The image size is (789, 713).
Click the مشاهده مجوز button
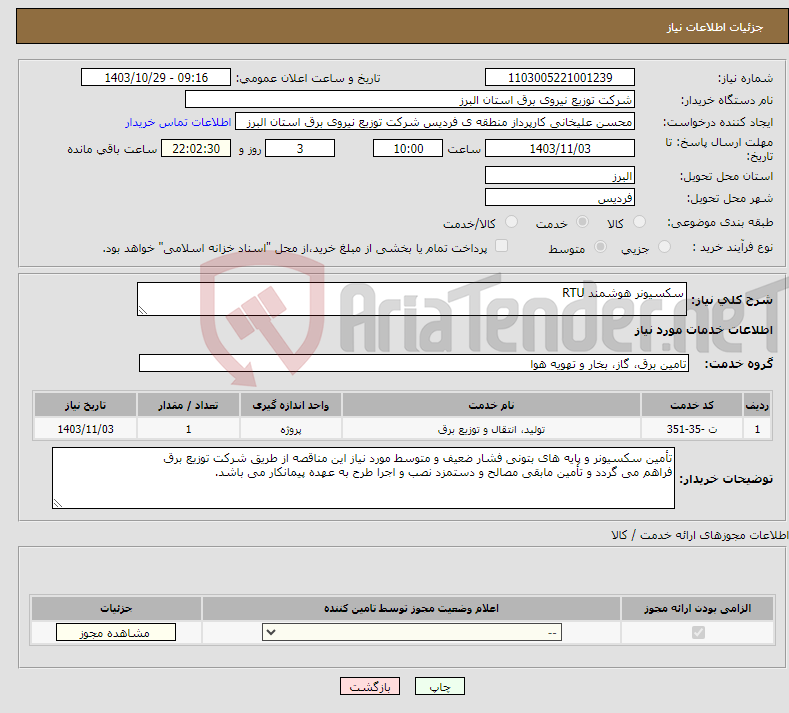coord(116,632)
